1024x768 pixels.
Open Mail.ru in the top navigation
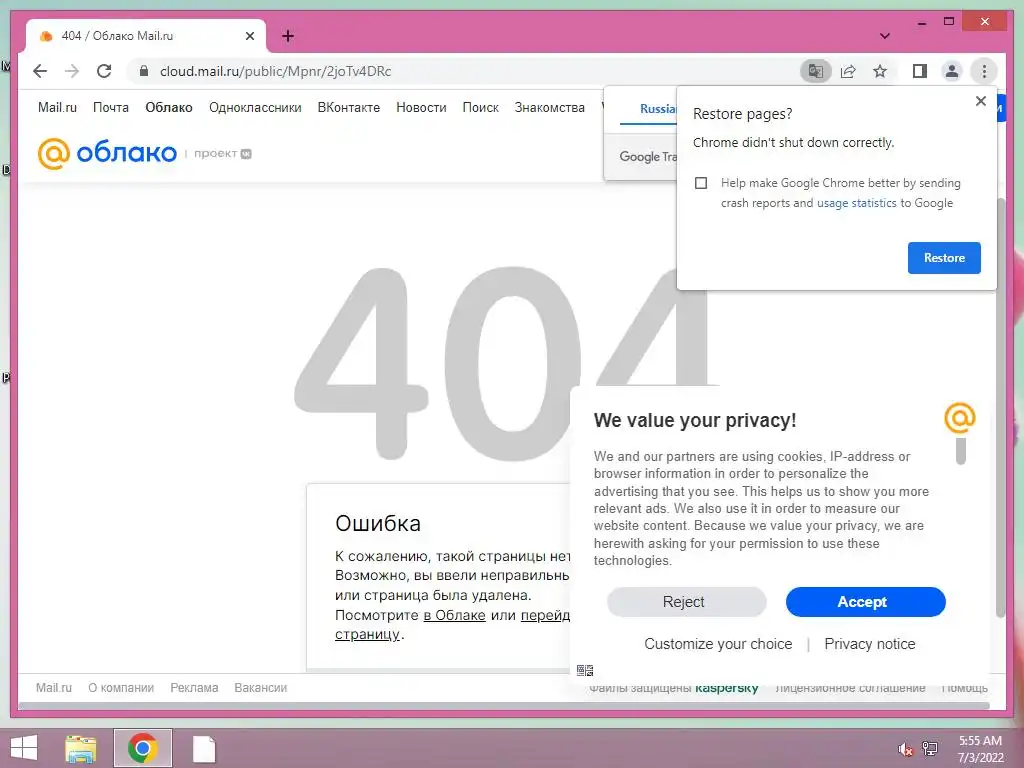[57, 108]
